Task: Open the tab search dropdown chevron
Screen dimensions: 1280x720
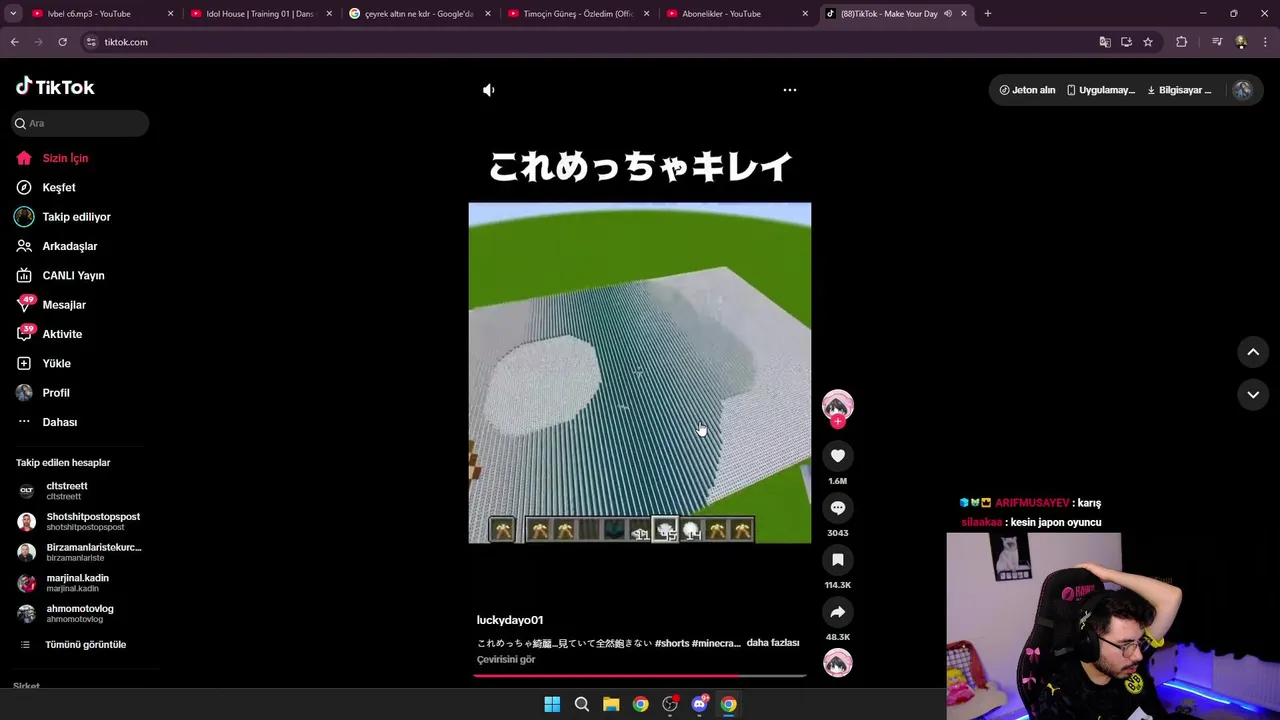Action: [x=13, y=14]
